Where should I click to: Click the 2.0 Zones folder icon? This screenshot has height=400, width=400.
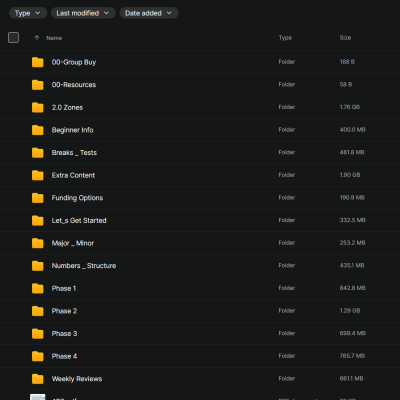(38, 107)
